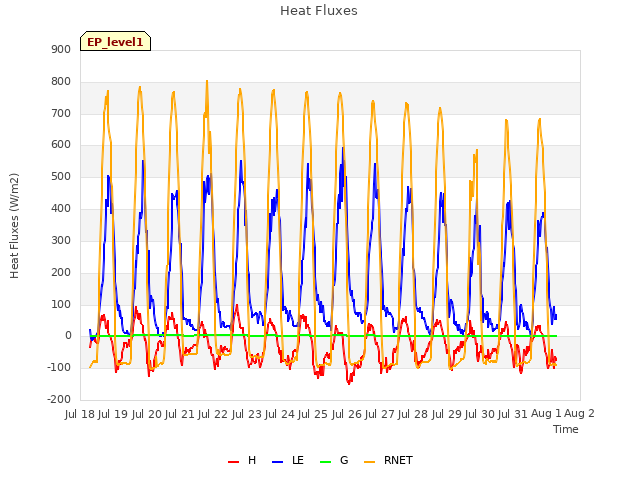Click the 'Aug 1' x-axis date label

click(x=546, y=414)
